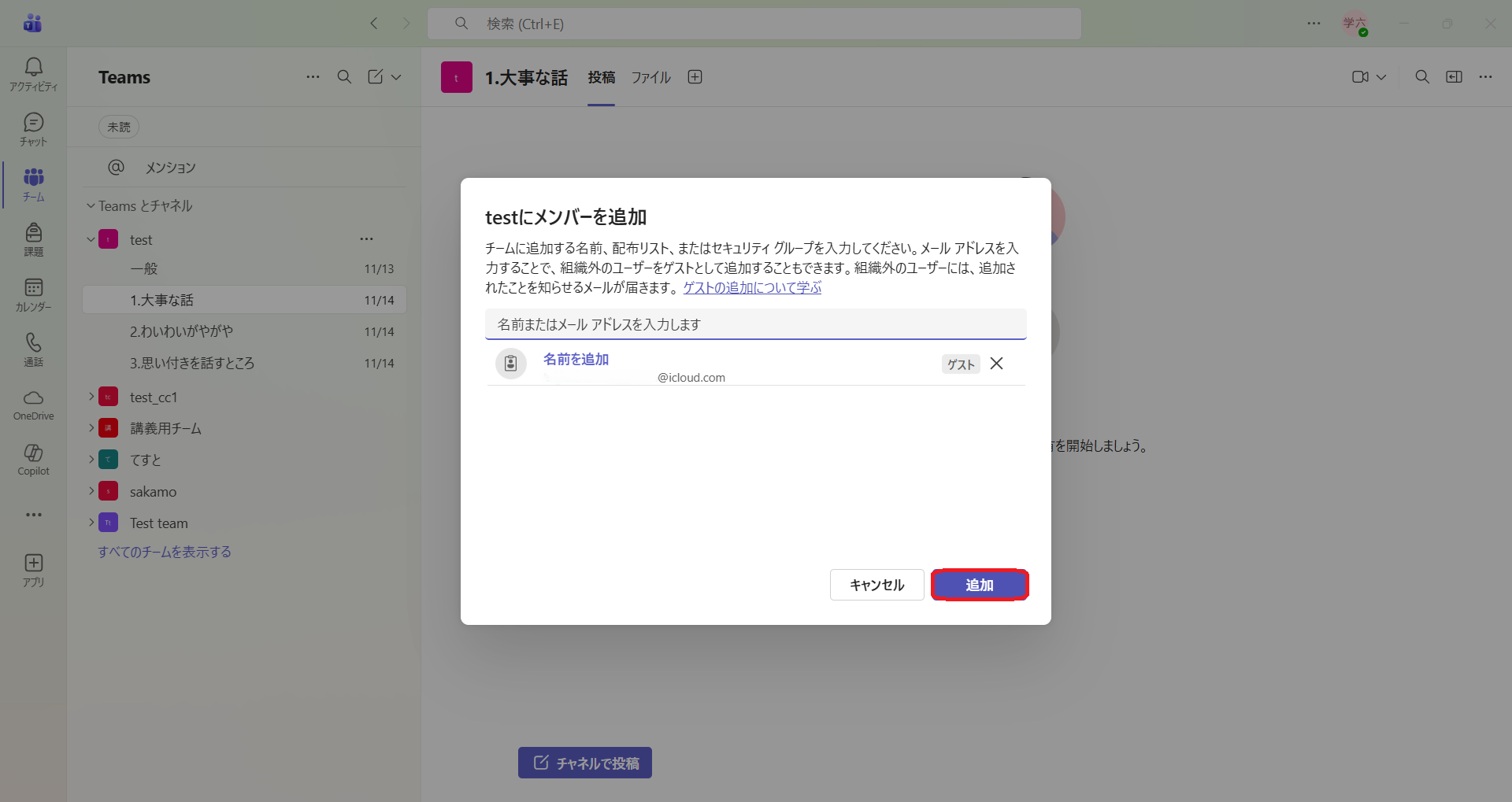1512x802 pixels.
Task: Open Assignments icon in sidebar
Action: pyautogui.click(x=33, y=239)
